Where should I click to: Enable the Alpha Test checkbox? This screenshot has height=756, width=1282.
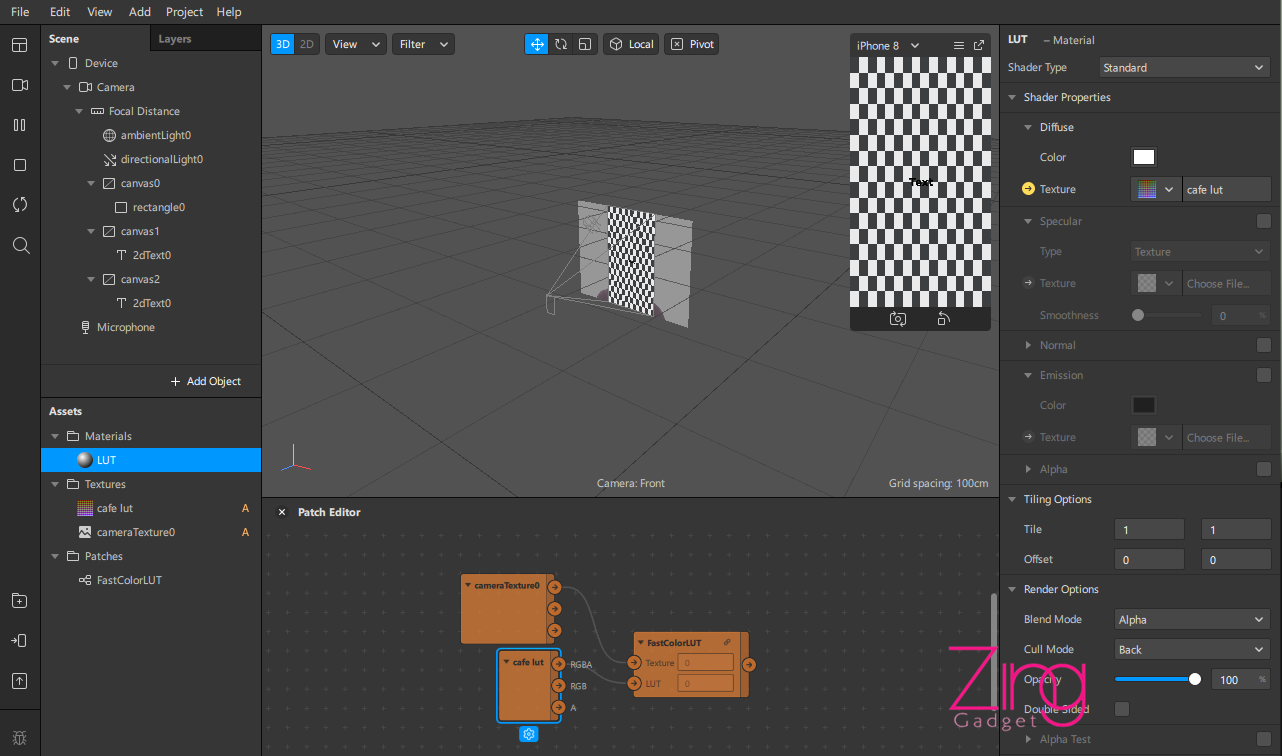pos(1264,739)
